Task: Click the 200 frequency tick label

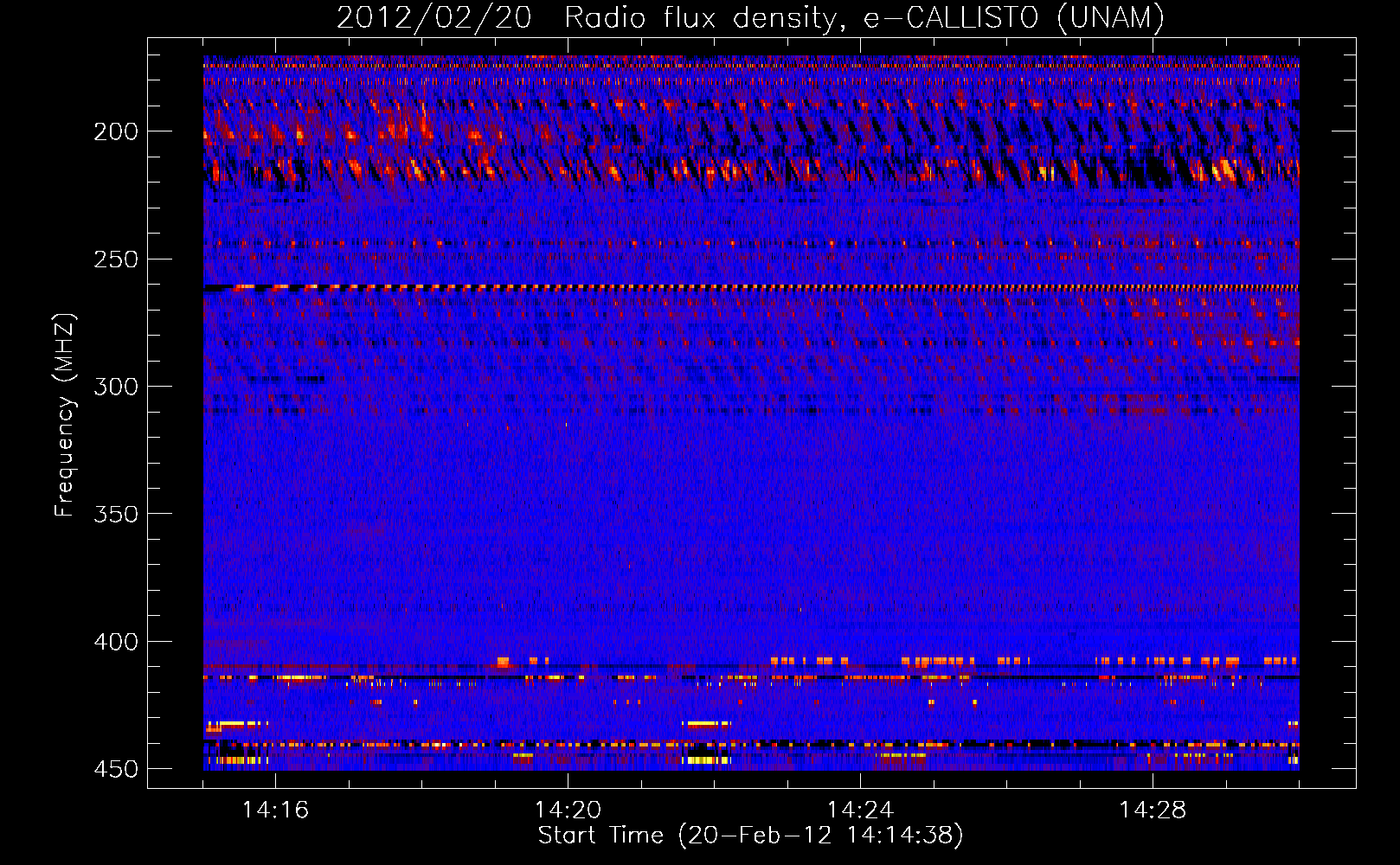Action: tap(116, 131)
